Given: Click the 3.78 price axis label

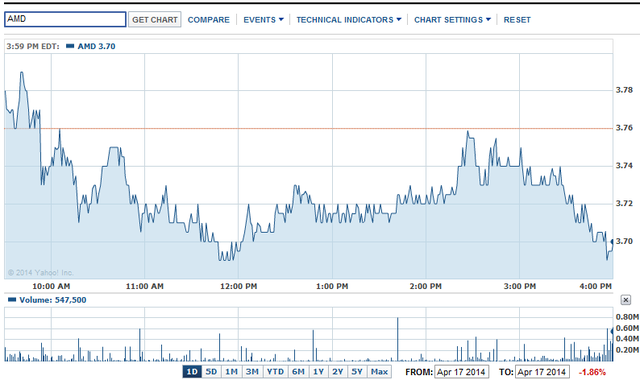Looking at the screenshot, I should coord(624,90).
